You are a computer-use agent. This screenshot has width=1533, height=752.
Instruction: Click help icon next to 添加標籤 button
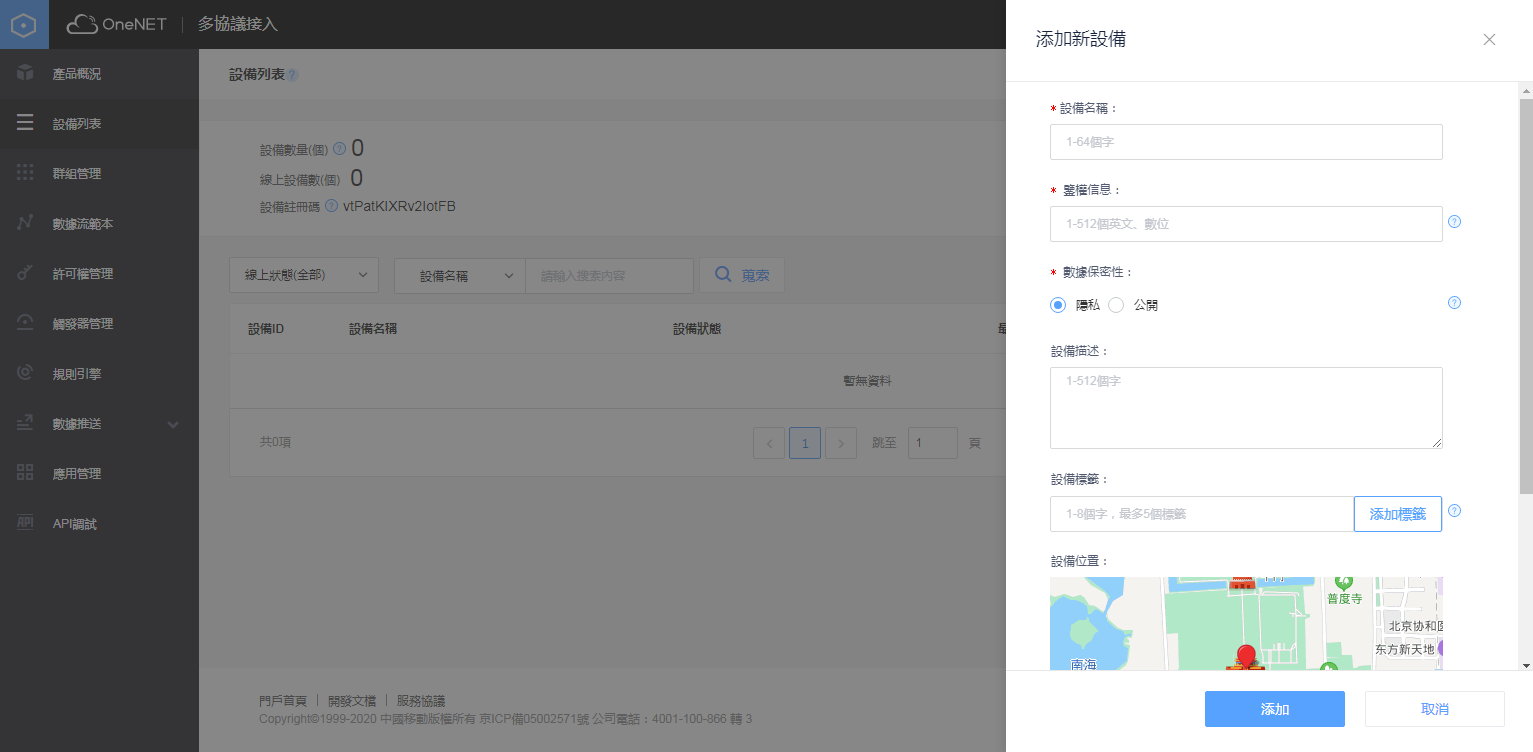pos(1454,510)
